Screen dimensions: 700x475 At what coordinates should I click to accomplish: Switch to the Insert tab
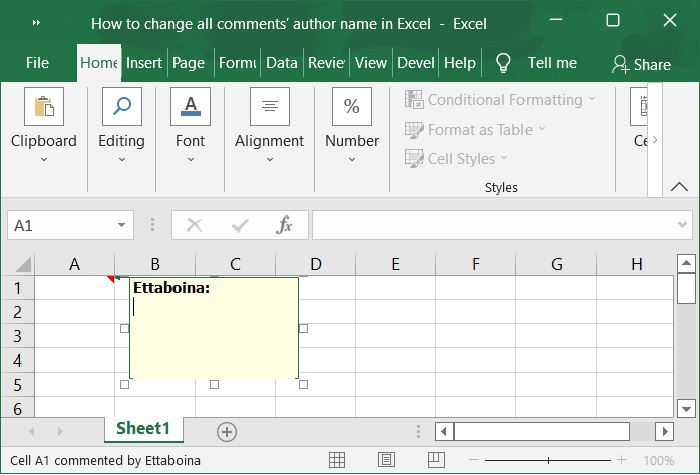point(144,63)
